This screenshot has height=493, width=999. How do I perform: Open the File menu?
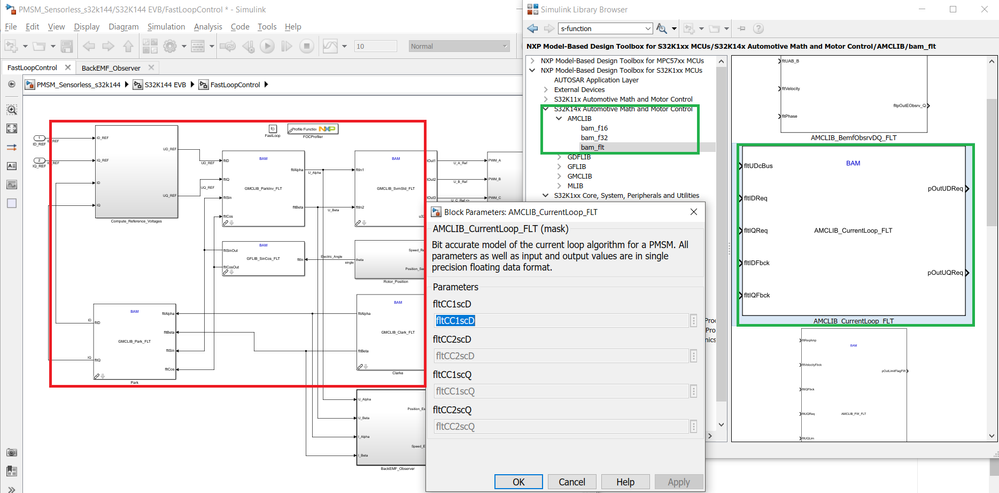click(10, 27)
